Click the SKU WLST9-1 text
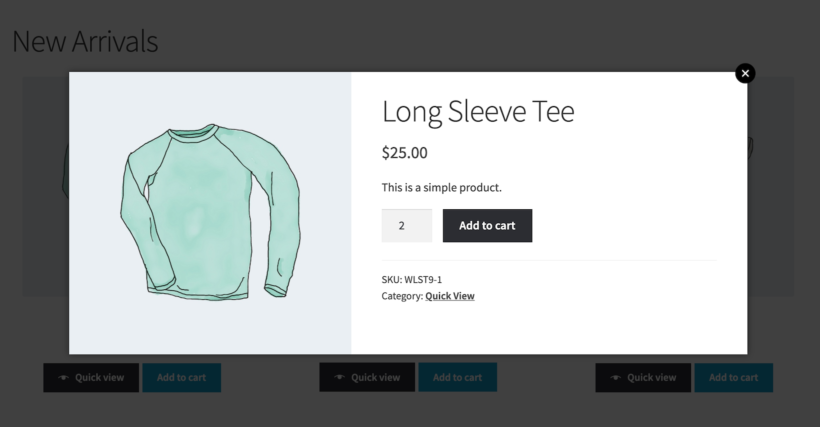820x427 pixels. 412,280
